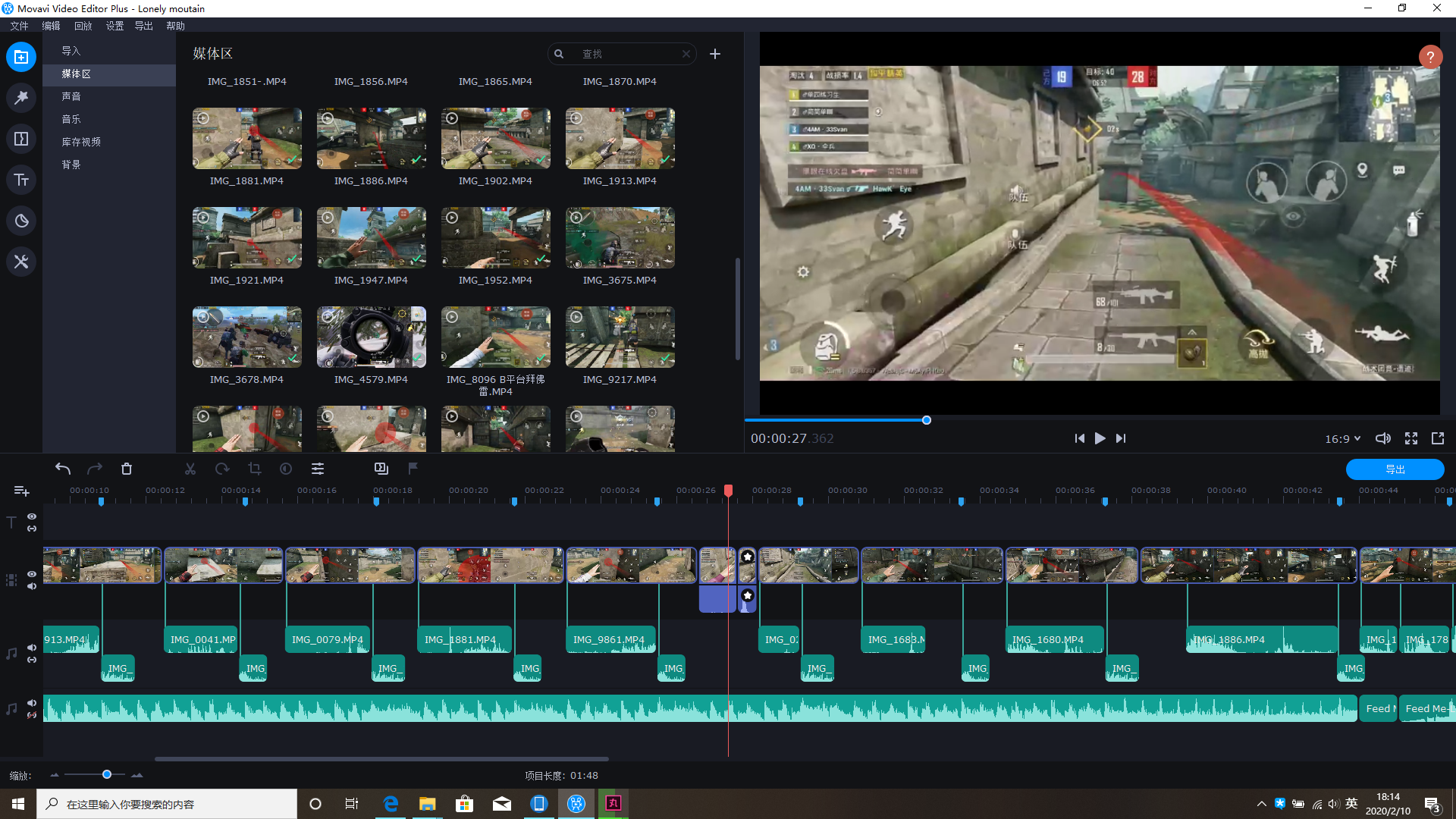Image resolution: width=1456 pixels, height=819 pixels.
Task: Open the Transitions panel icon
Action: tap(21, 139)
